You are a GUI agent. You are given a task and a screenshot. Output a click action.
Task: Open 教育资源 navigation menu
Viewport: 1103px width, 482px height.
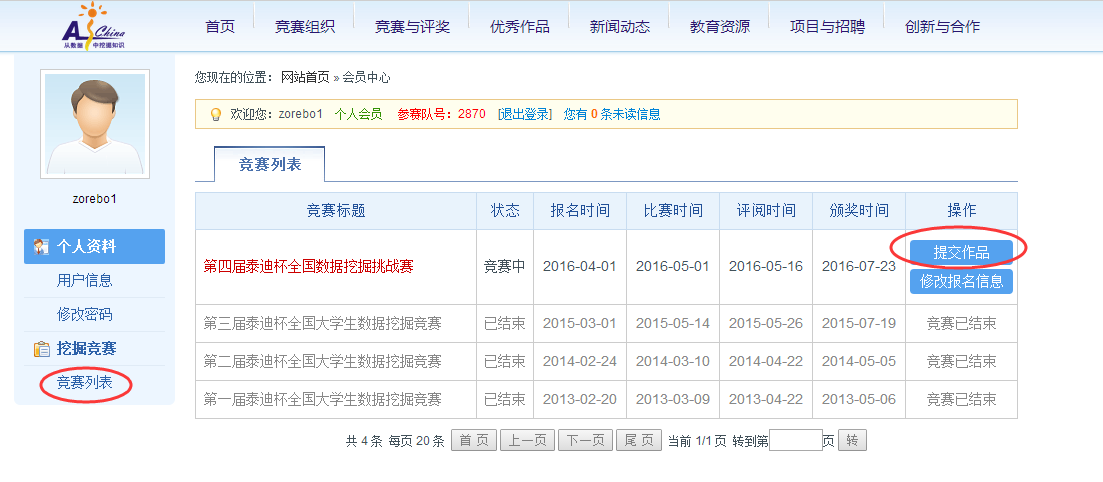point(720,27)
